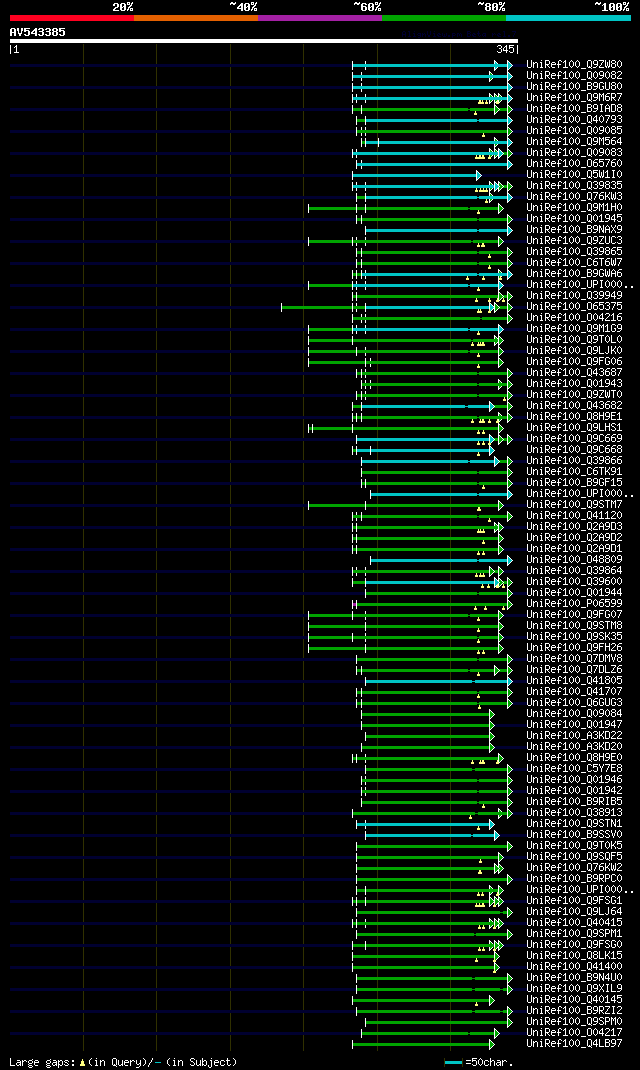Screen dimensions: 640x1070
Task: Open UniRef100_Q41805 entry
Action: coord(574,681)
